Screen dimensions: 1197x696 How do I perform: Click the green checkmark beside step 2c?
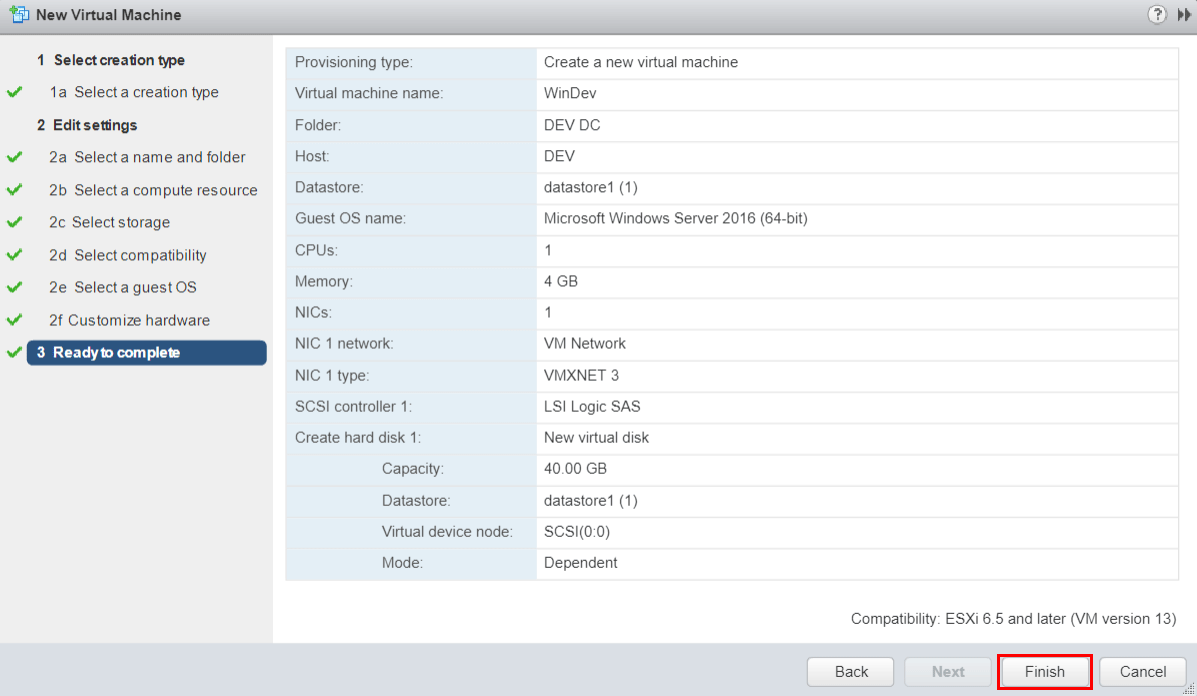pyautogui.click(x=15, y=222)
